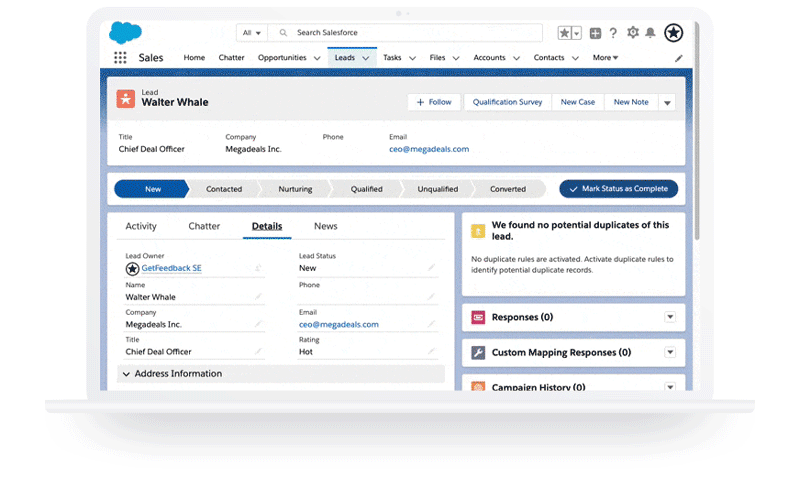Edit the Phone field pencil icon
Screen dimensions: 800x494
pyautogui.click(x=432, y=297)
